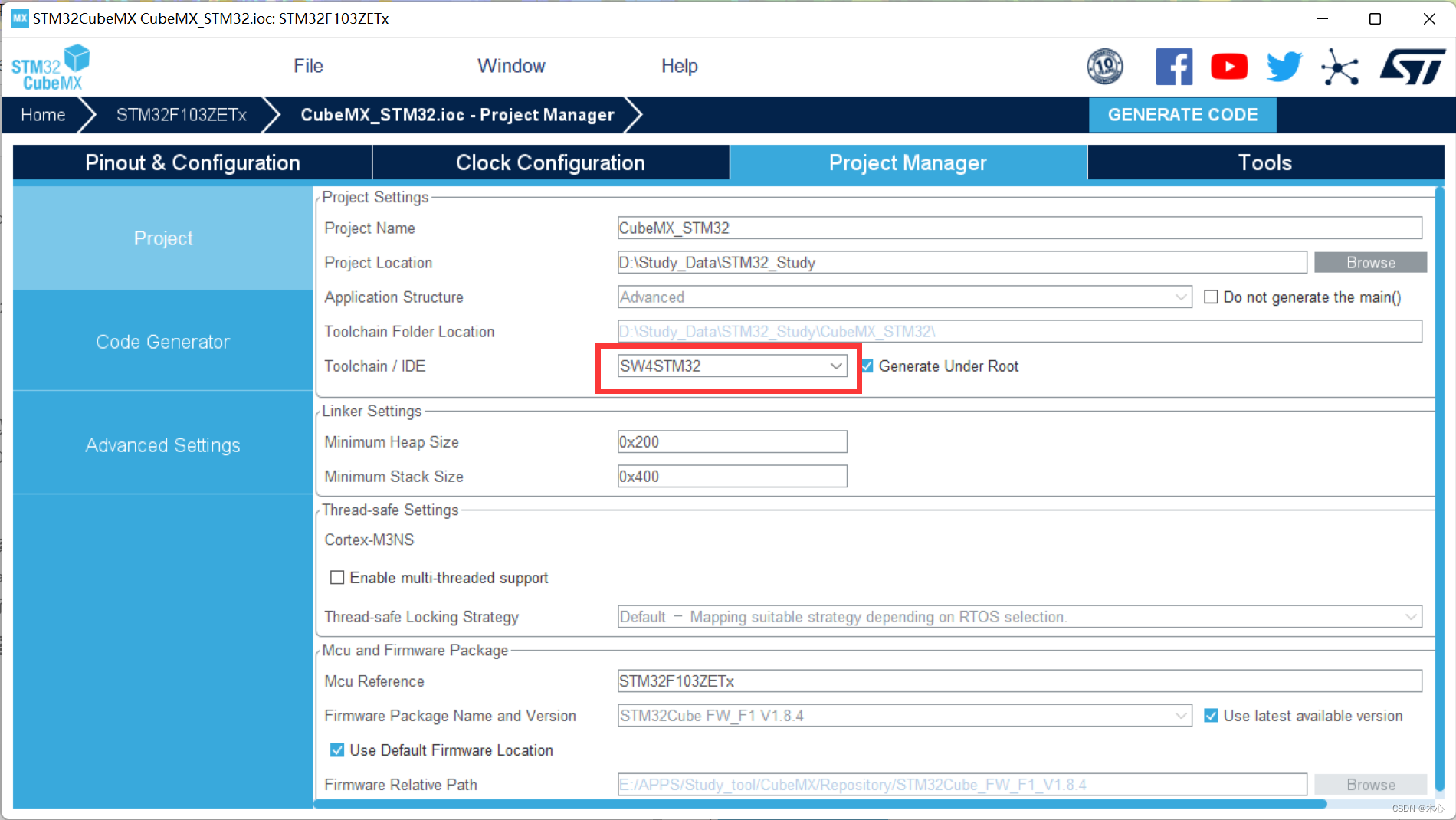Open the Firmware Package Name and Version dropdown

coord(904,715)
